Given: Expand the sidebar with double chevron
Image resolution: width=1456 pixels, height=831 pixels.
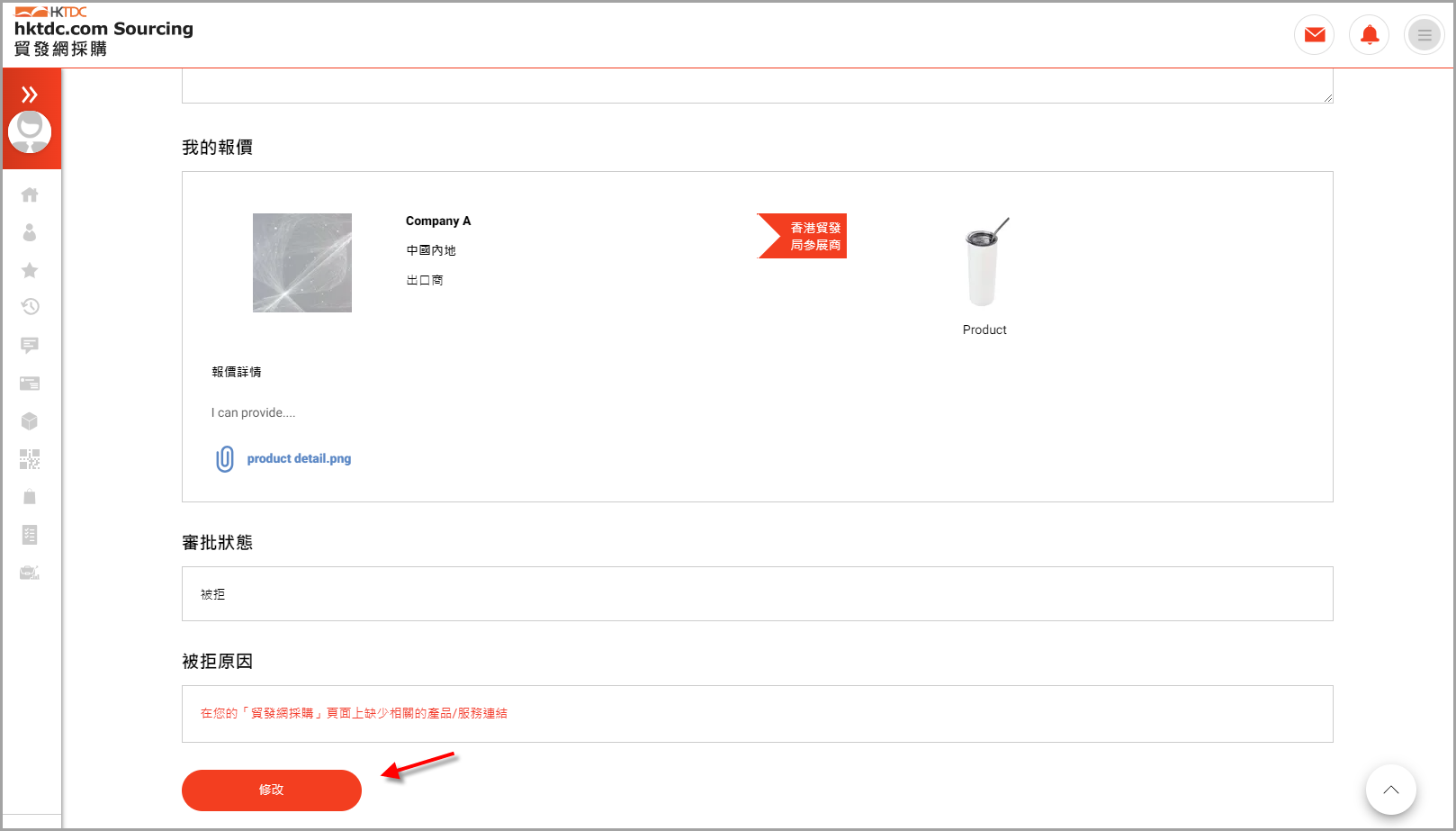Looking at the screenshot, I should tap(30, 95).
